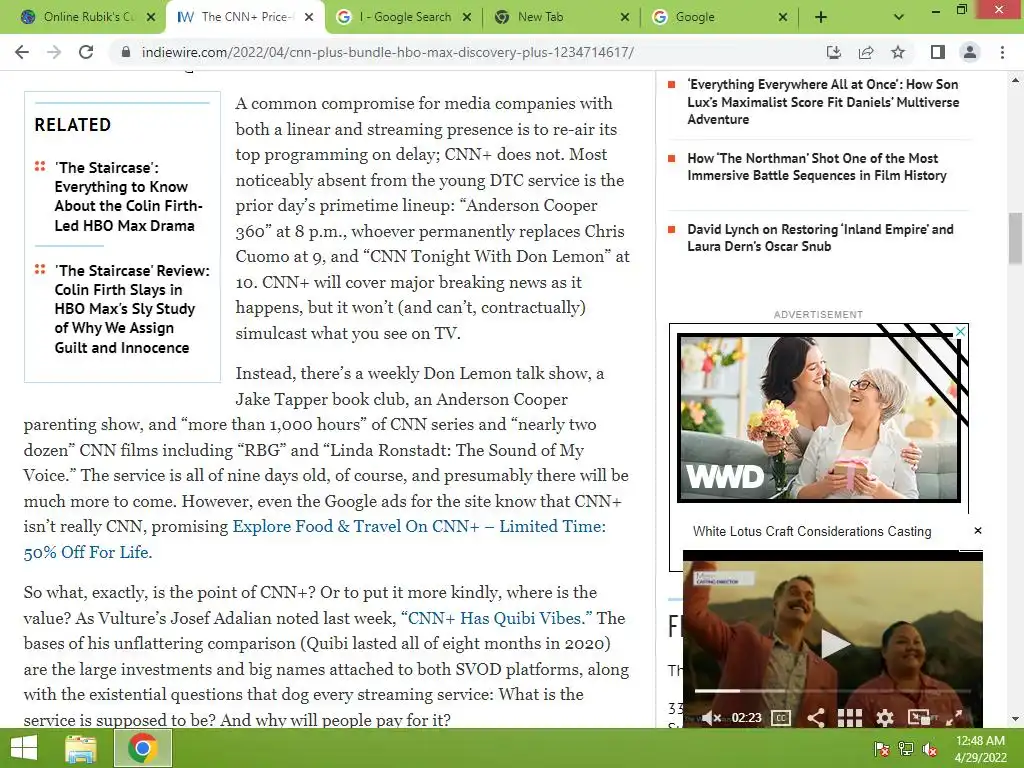Open the network tray icon
Viewport: 1024px width, 768px height.
[x=906, y=749]
